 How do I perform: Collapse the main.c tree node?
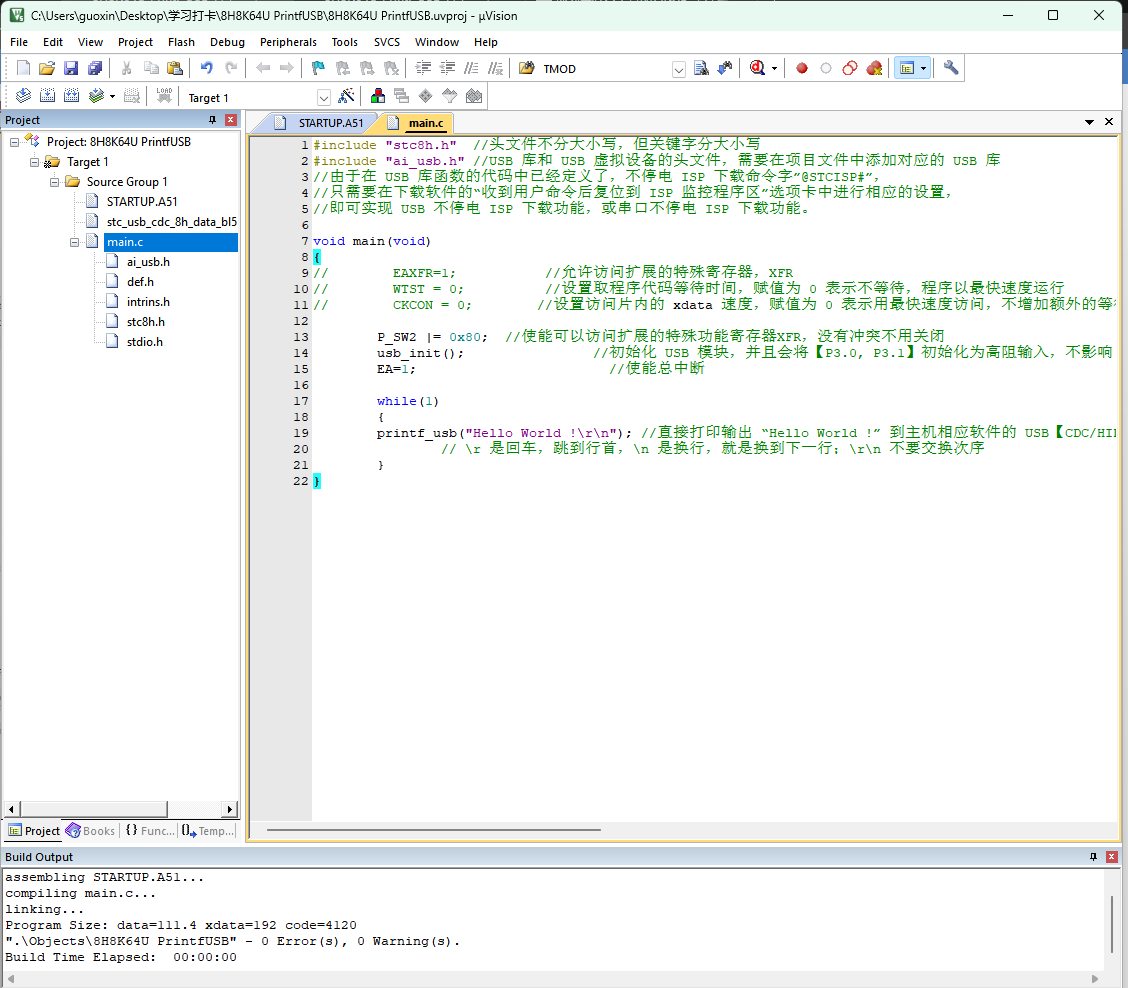(x=75, y=242)
